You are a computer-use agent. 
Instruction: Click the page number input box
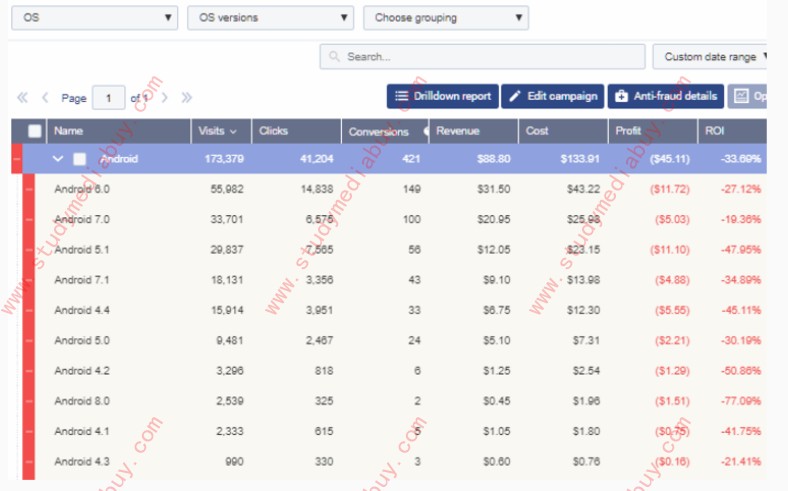pos(109,97)
